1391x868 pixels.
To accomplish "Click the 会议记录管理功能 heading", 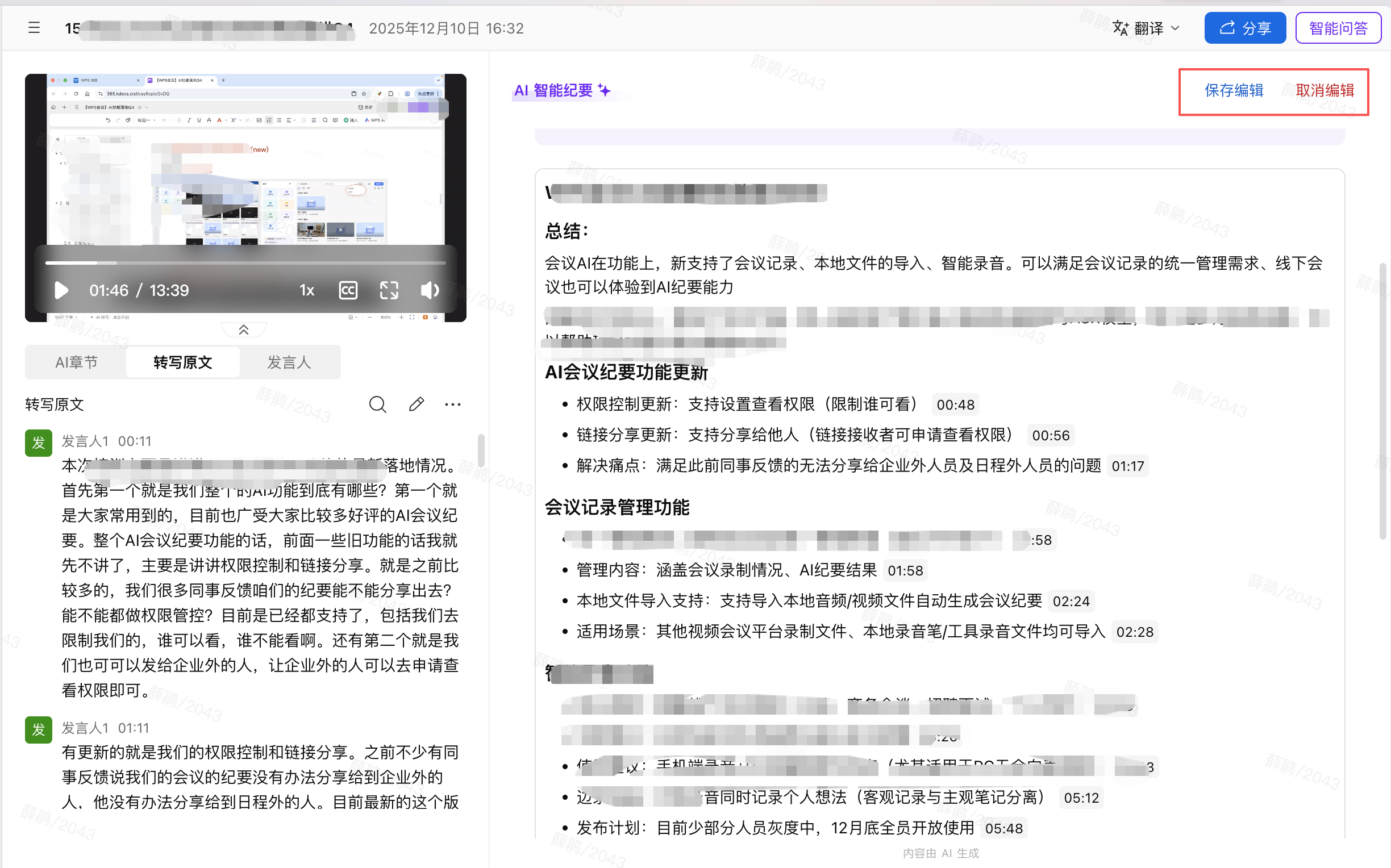I will [617, 507].
